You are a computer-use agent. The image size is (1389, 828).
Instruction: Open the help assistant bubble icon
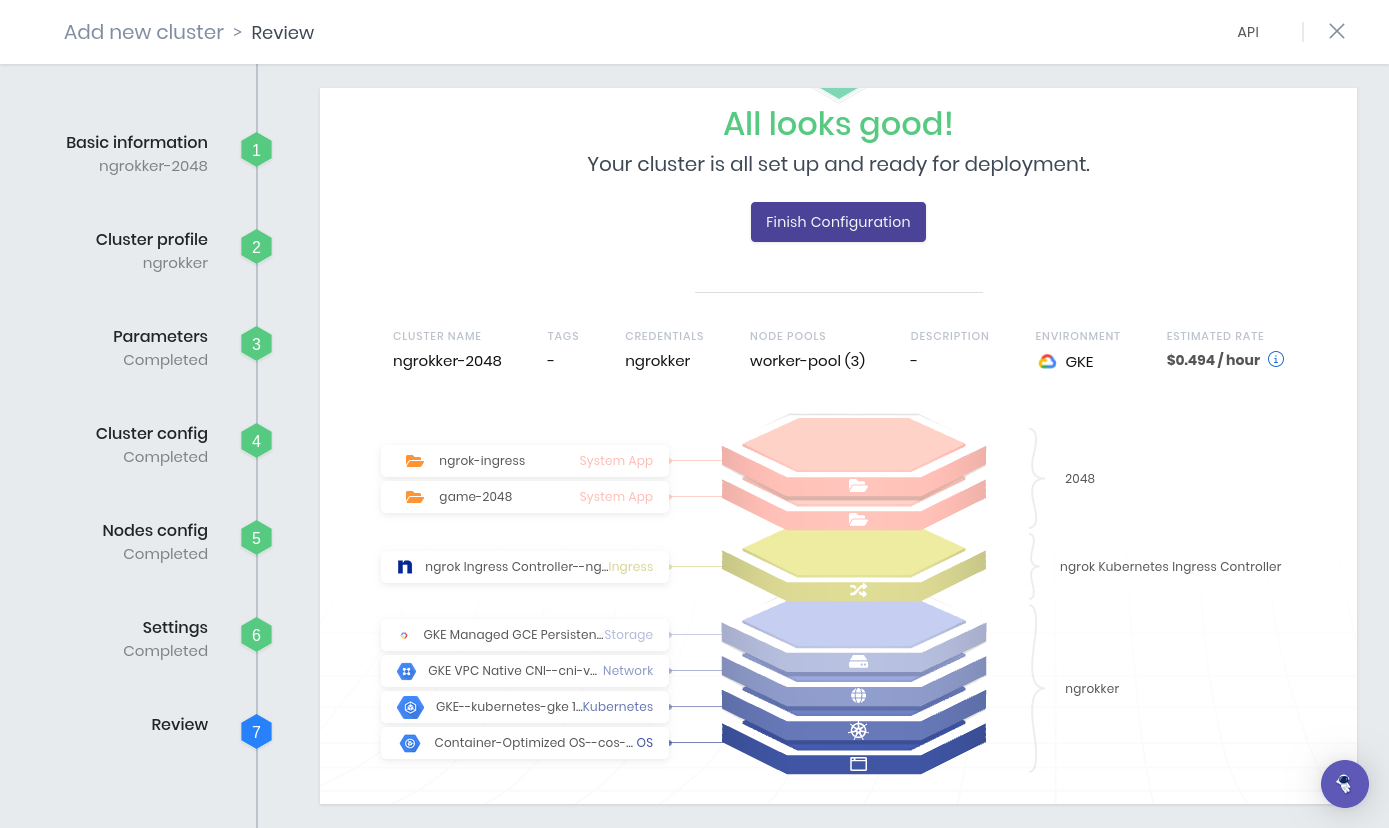tap(1345, 784)
